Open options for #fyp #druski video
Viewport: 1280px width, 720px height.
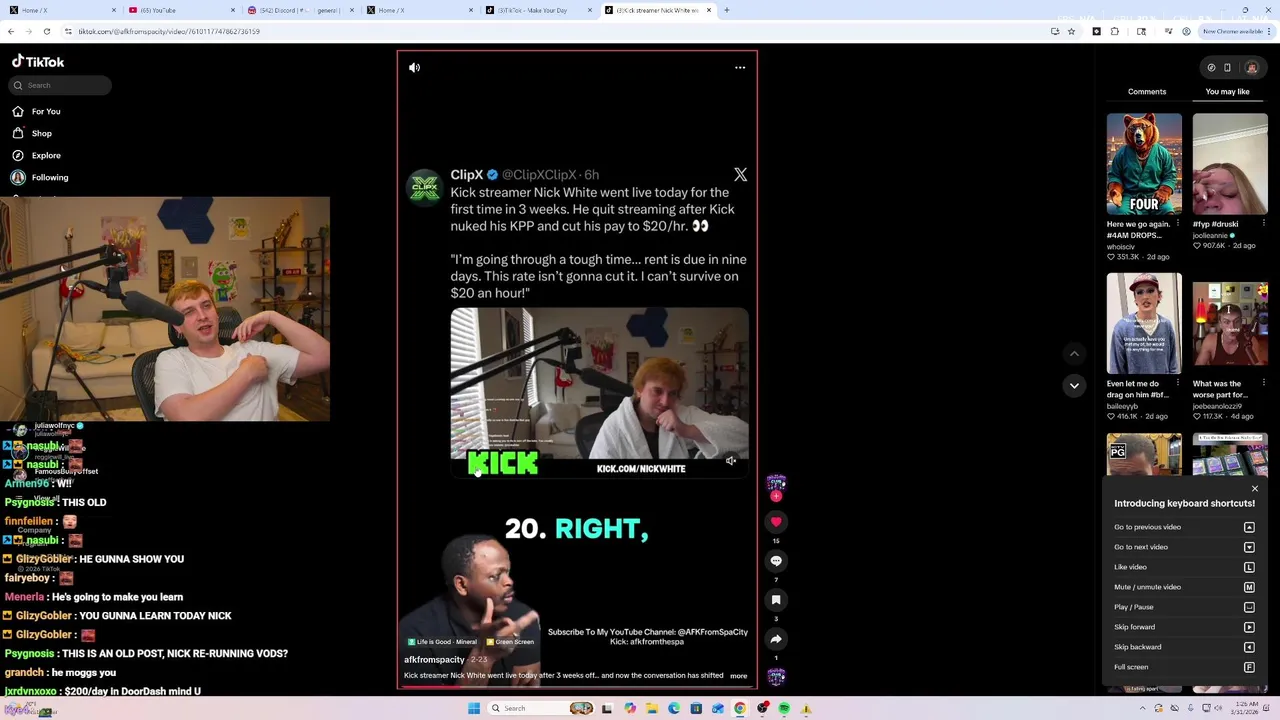(x=1264, y=224)
